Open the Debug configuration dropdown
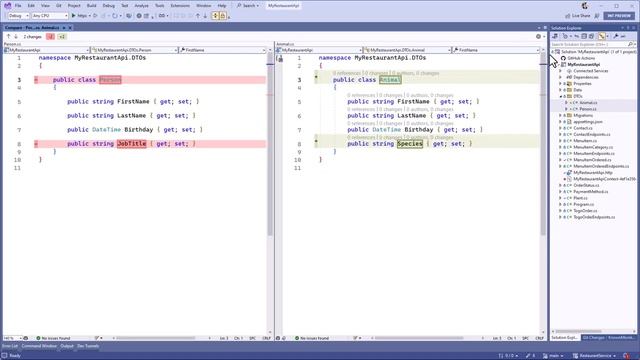 [18, 16]
